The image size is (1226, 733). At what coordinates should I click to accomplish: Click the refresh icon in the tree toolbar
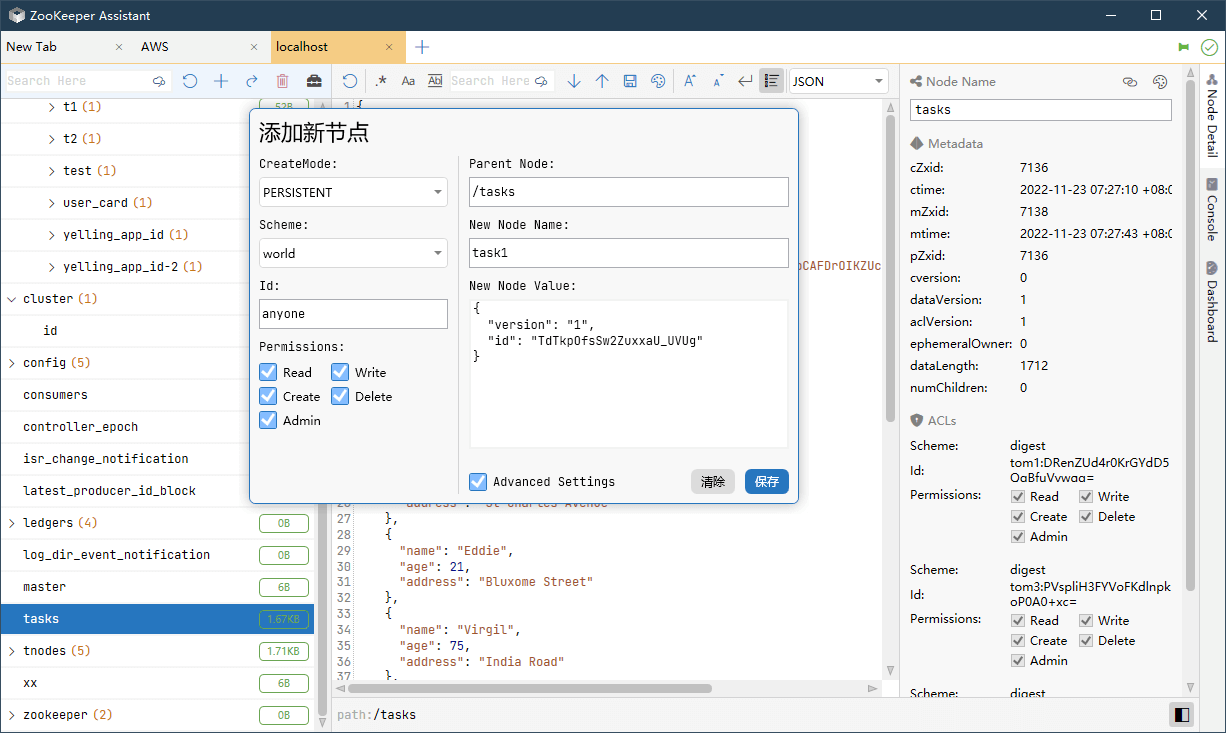click(190, 81)
